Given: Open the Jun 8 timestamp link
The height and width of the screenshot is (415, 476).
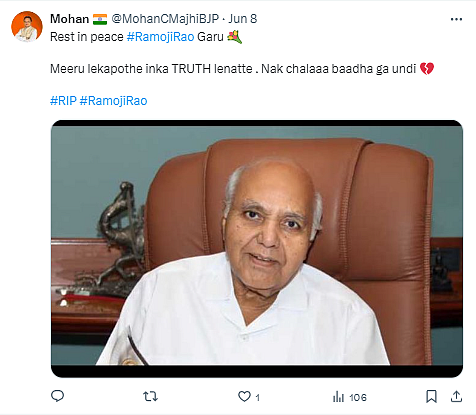Looking at the screenshot, I should pyautogui.click(x=242, y=19).
